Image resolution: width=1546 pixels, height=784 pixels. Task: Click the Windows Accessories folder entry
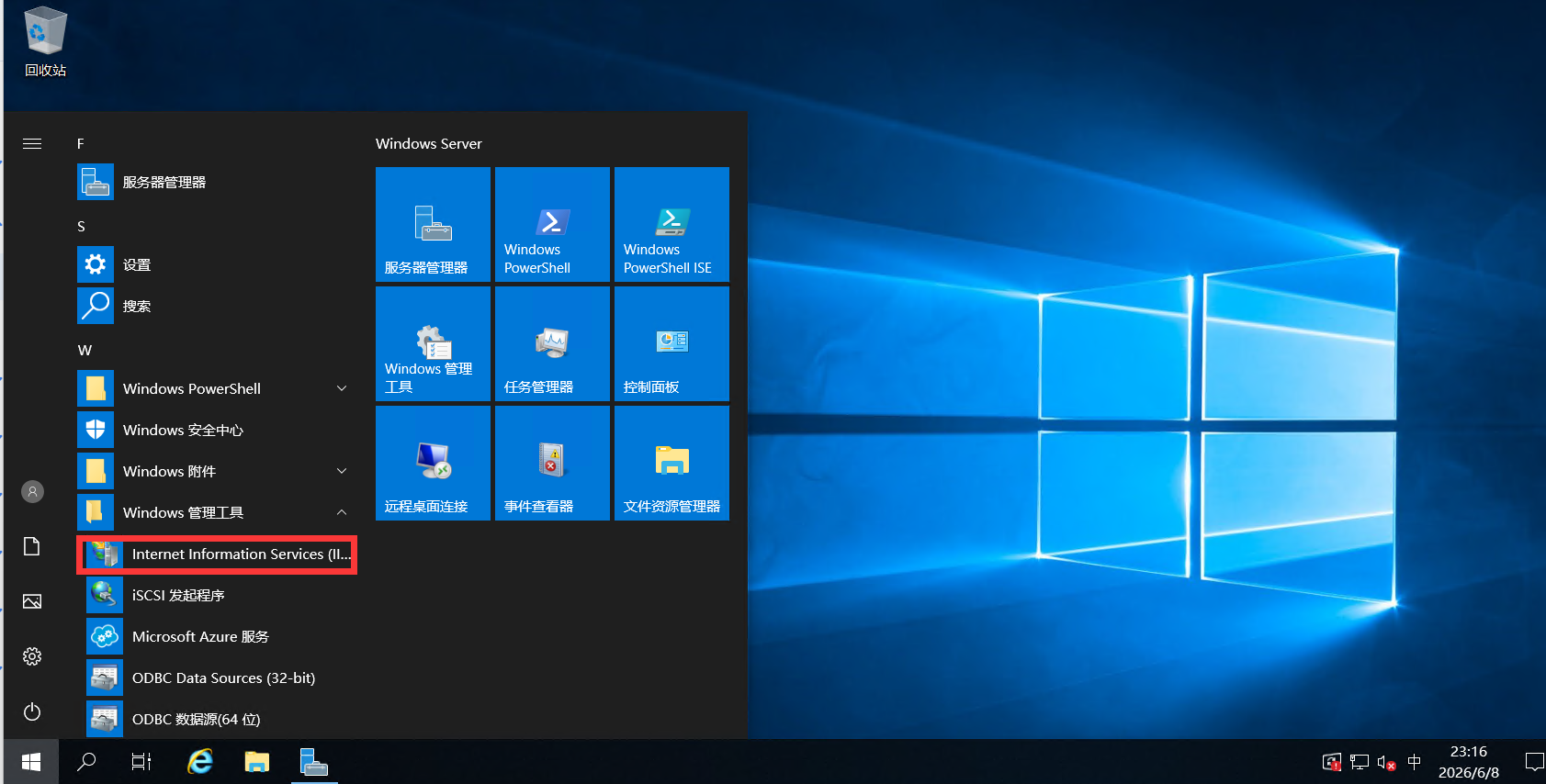tap(215, 471)
